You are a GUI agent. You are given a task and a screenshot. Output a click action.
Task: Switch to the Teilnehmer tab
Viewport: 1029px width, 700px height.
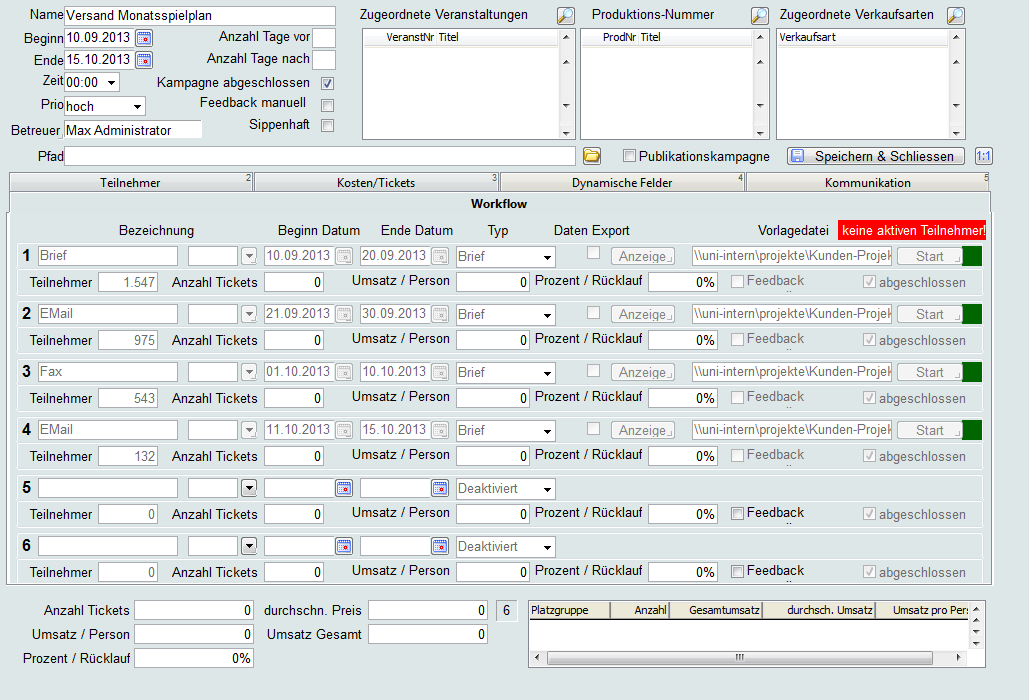131,182
